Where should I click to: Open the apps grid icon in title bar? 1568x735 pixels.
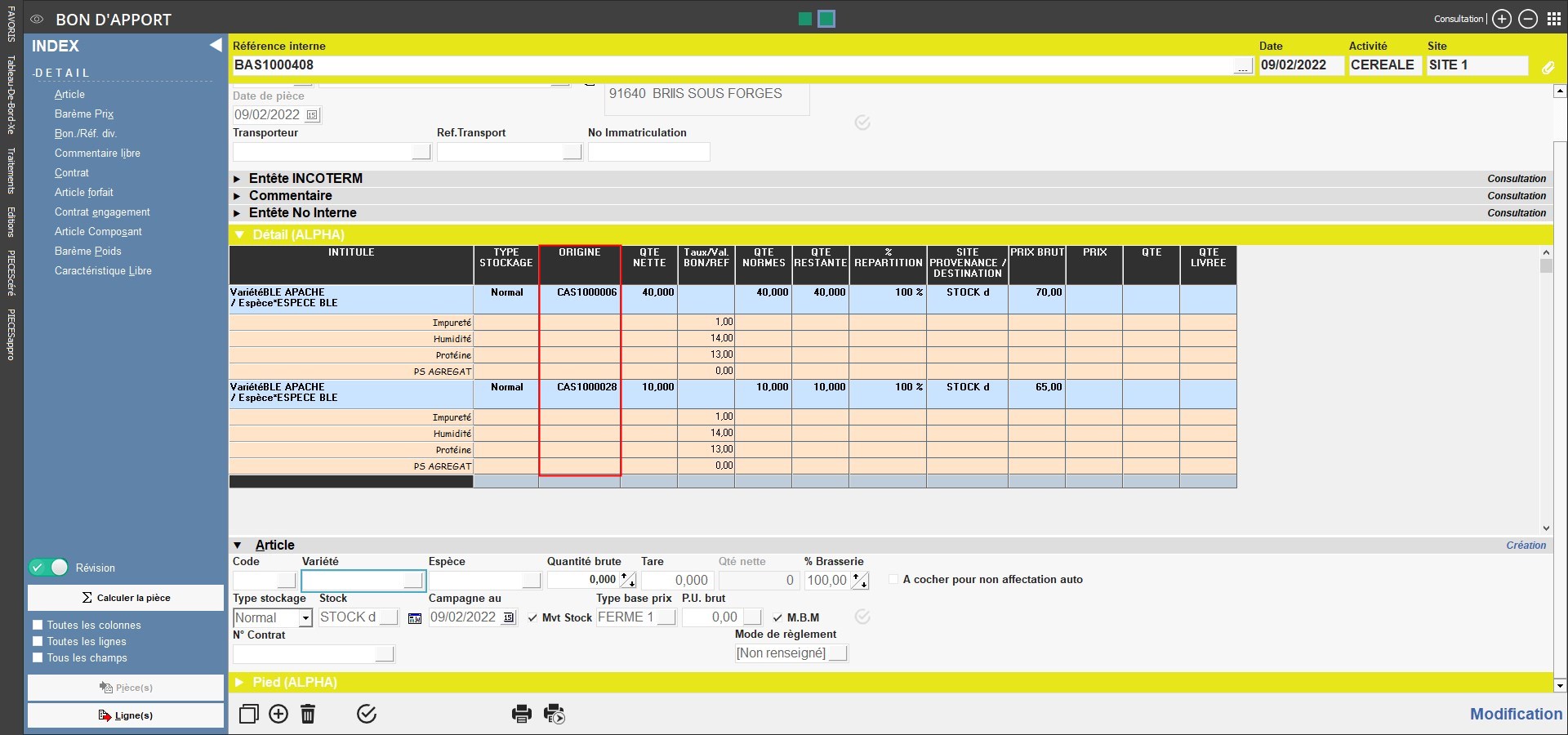pyautogui.click(x=1553, y=19)
